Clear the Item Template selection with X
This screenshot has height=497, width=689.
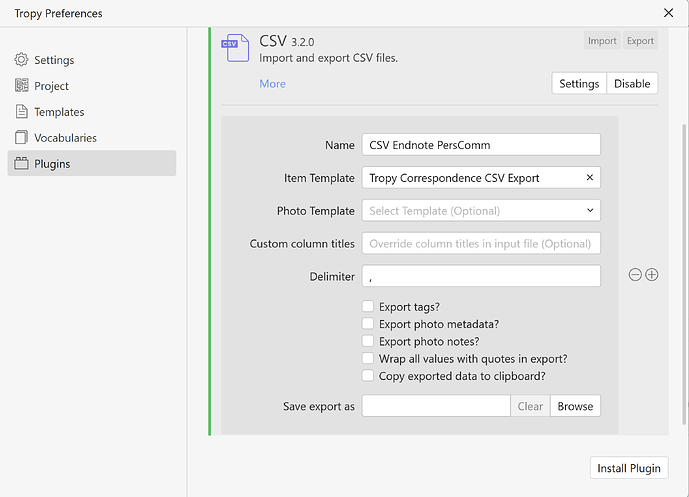(x=590, y=177)
